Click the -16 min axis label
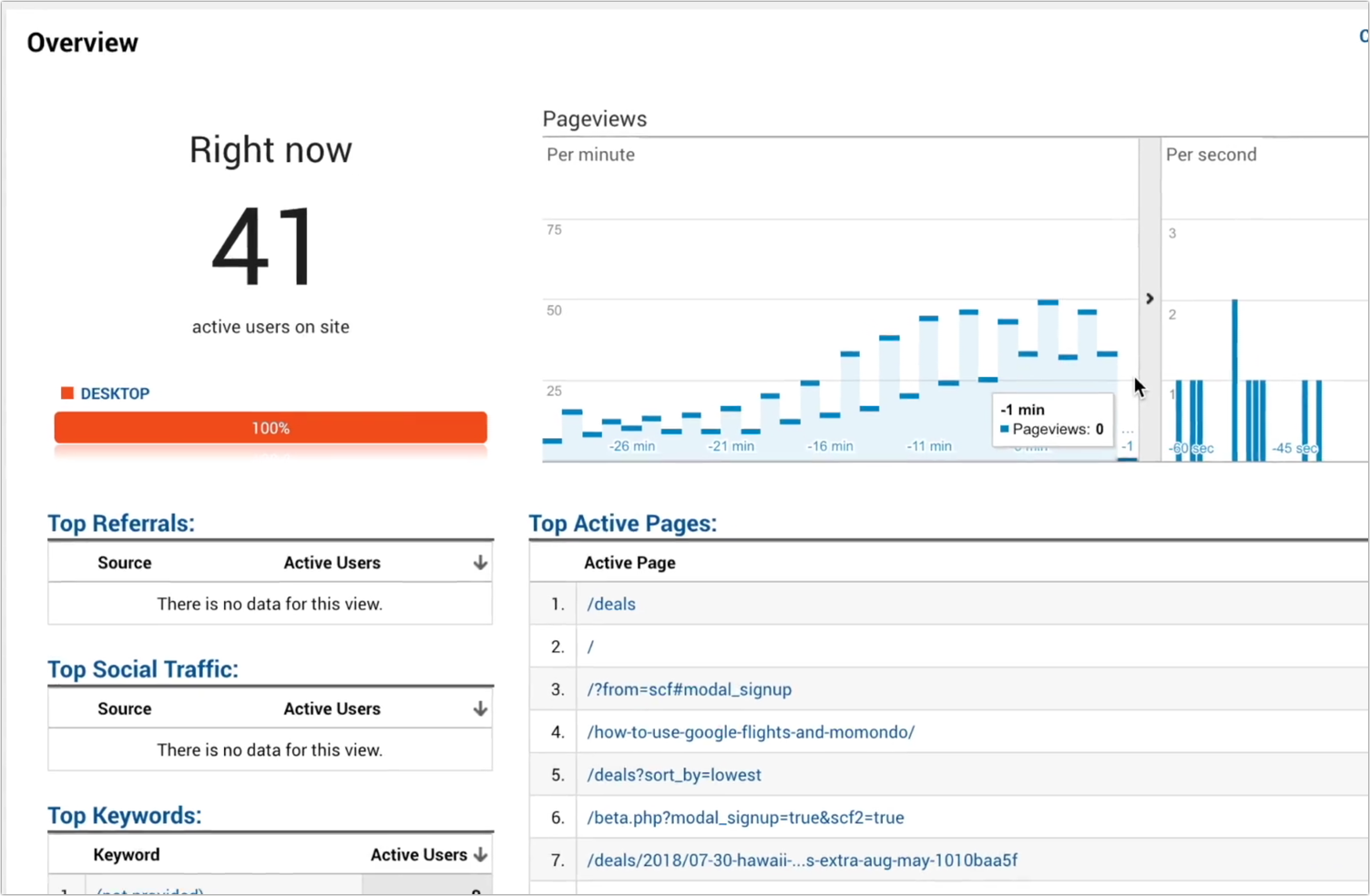 [x=831, y=446]
